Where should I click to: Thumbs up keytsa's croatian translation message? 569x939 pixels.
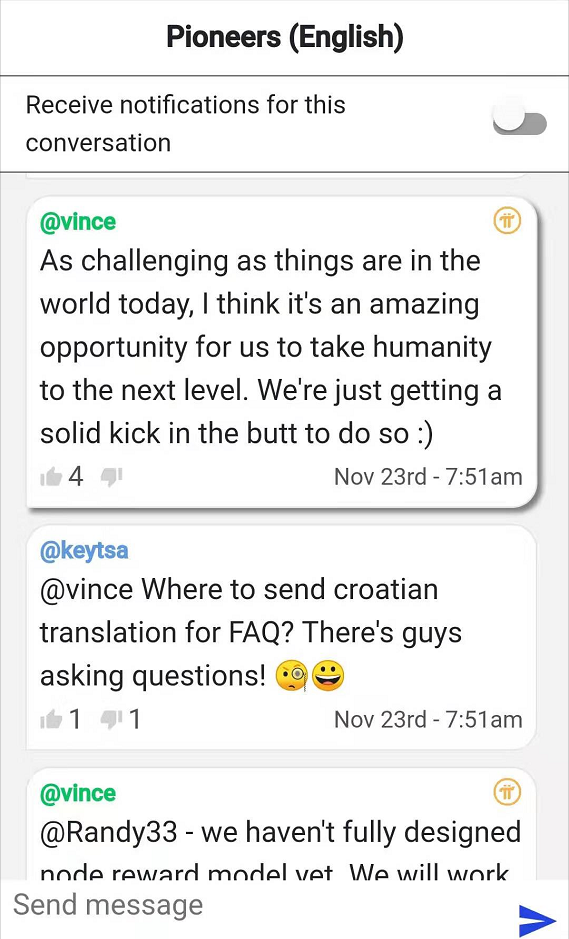click(x=51, y=719)
